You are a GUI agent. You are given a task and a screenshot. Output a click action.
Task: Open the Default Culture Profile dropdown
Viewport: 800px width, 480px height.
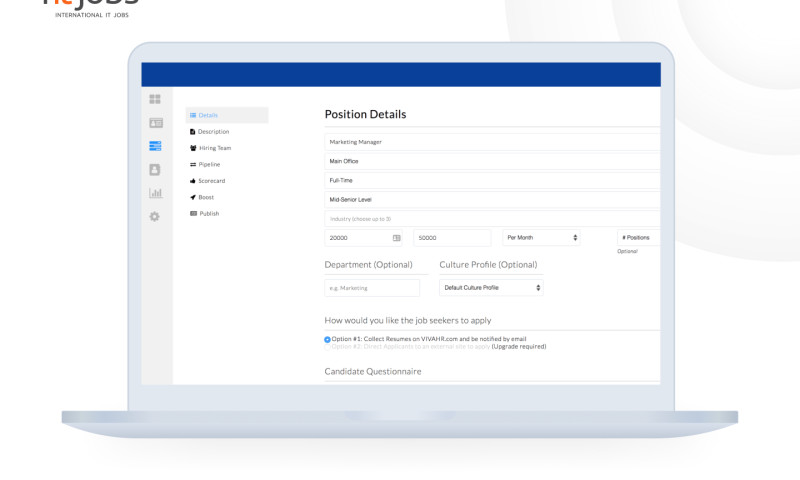(x=491, y=288)
